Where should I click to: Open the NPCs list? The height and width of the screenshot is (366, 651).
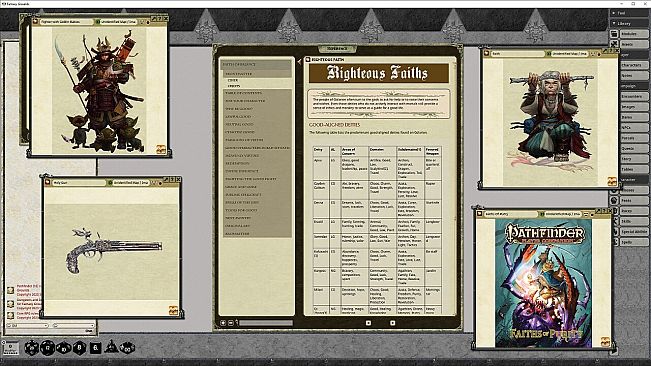coord(634,127)
